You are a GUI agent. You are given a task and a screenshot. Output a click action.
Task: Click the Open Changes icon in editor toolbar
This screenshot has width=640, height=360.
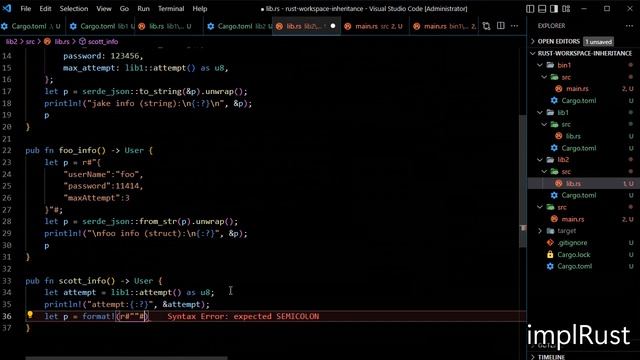(x=486, y=26)
